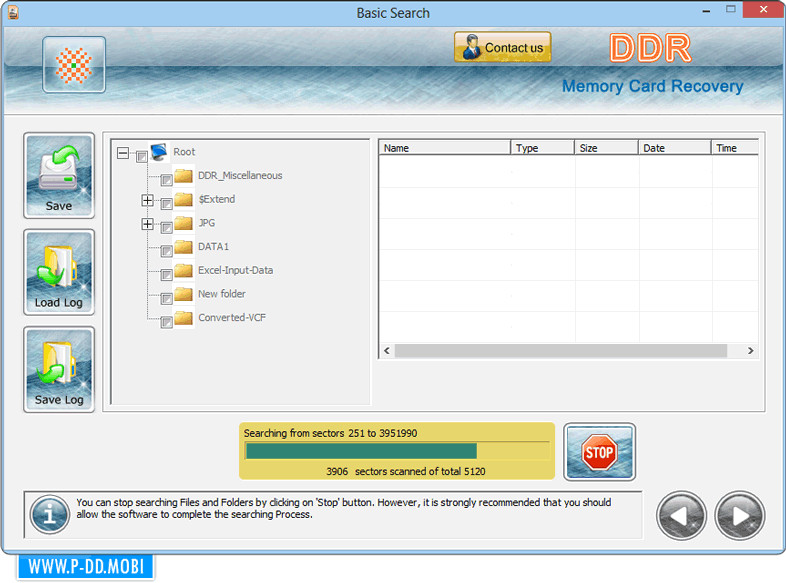Select Converted-VCF folder label
The height and width of the screenshot is (583, 786).
232,317
